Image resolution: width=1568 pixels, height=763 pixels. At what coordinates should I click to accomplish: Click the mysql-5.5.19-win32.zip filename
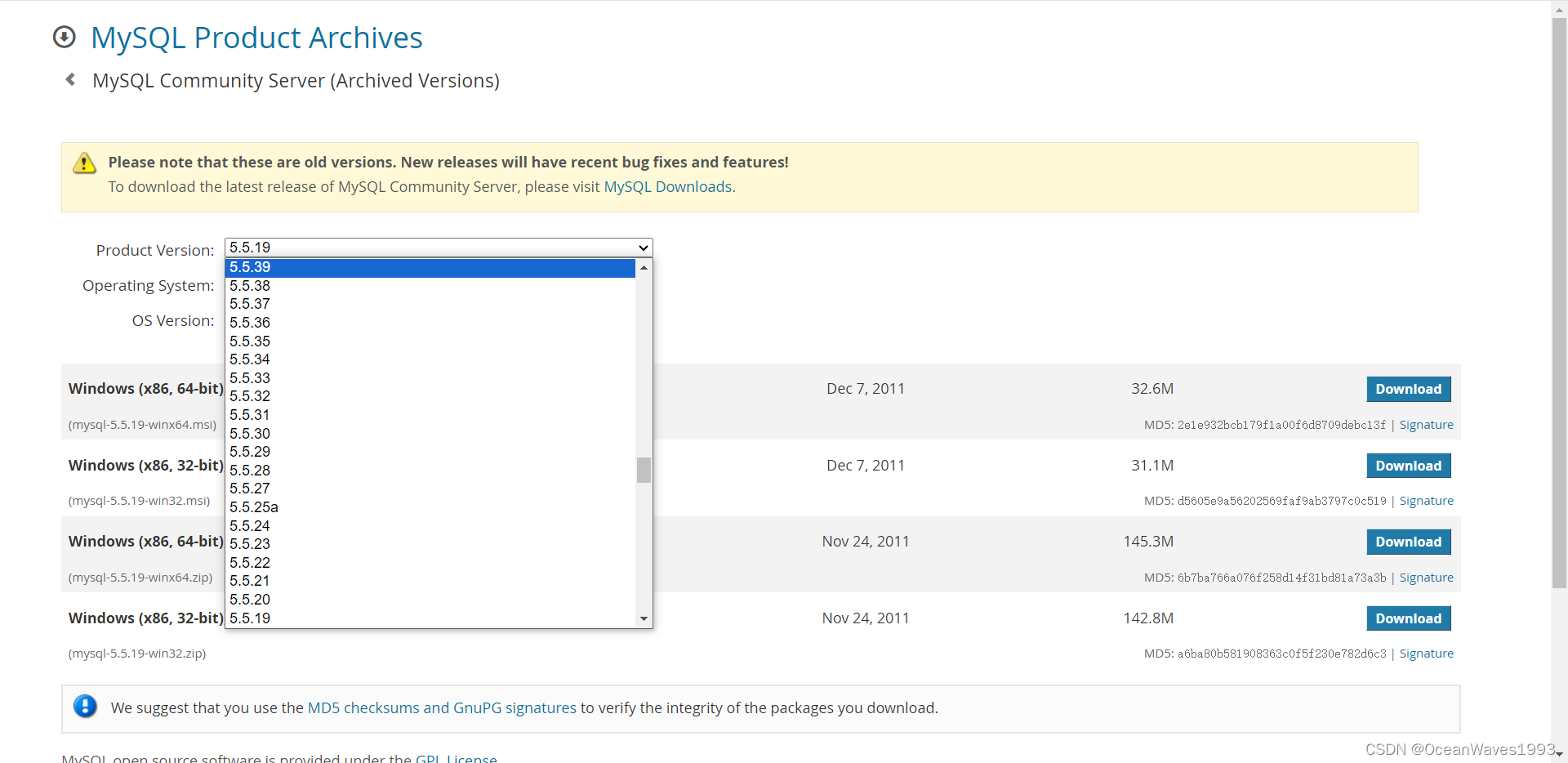(x=137, y=654)
